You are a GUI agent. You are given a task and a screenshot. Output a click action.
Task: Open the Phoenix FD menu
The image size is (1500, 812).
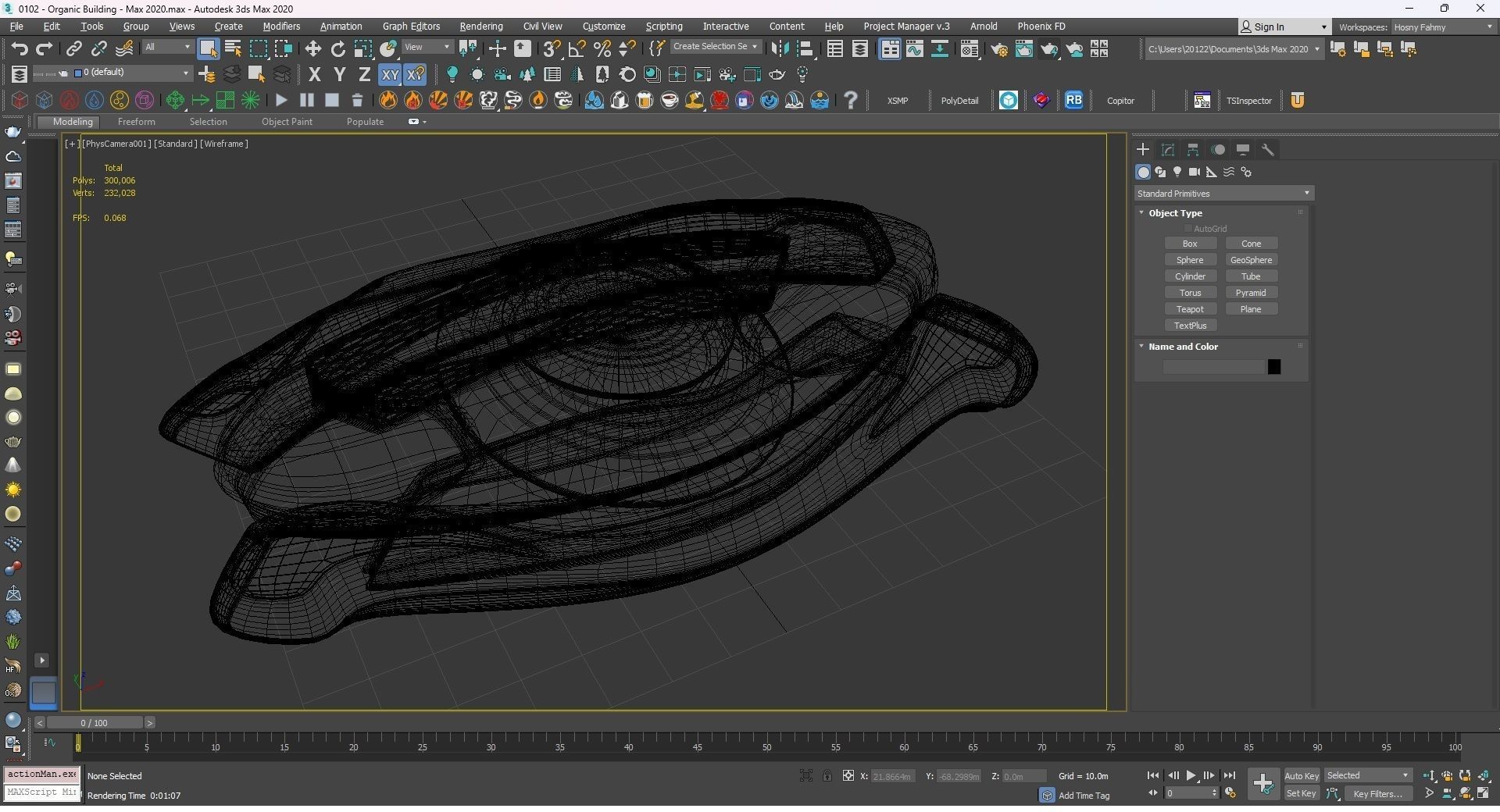tap(1041, 27)
